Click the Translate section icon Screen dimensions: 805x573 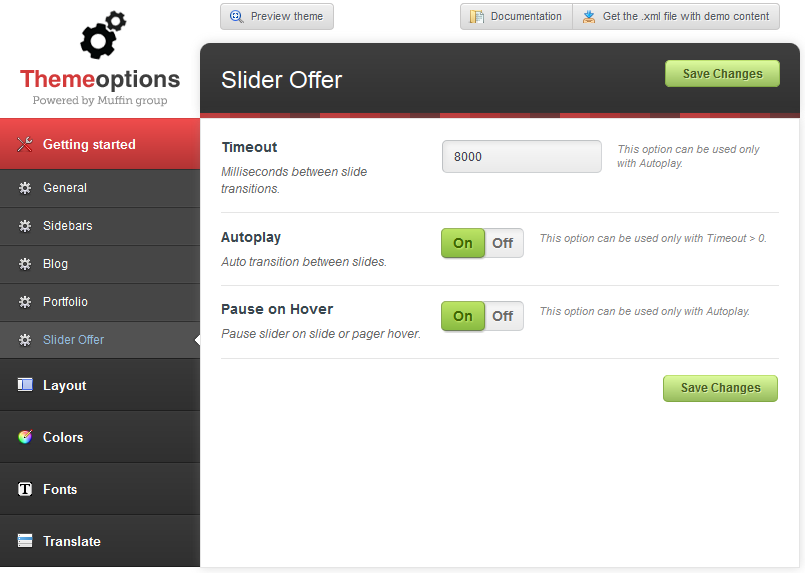point(25,542)
